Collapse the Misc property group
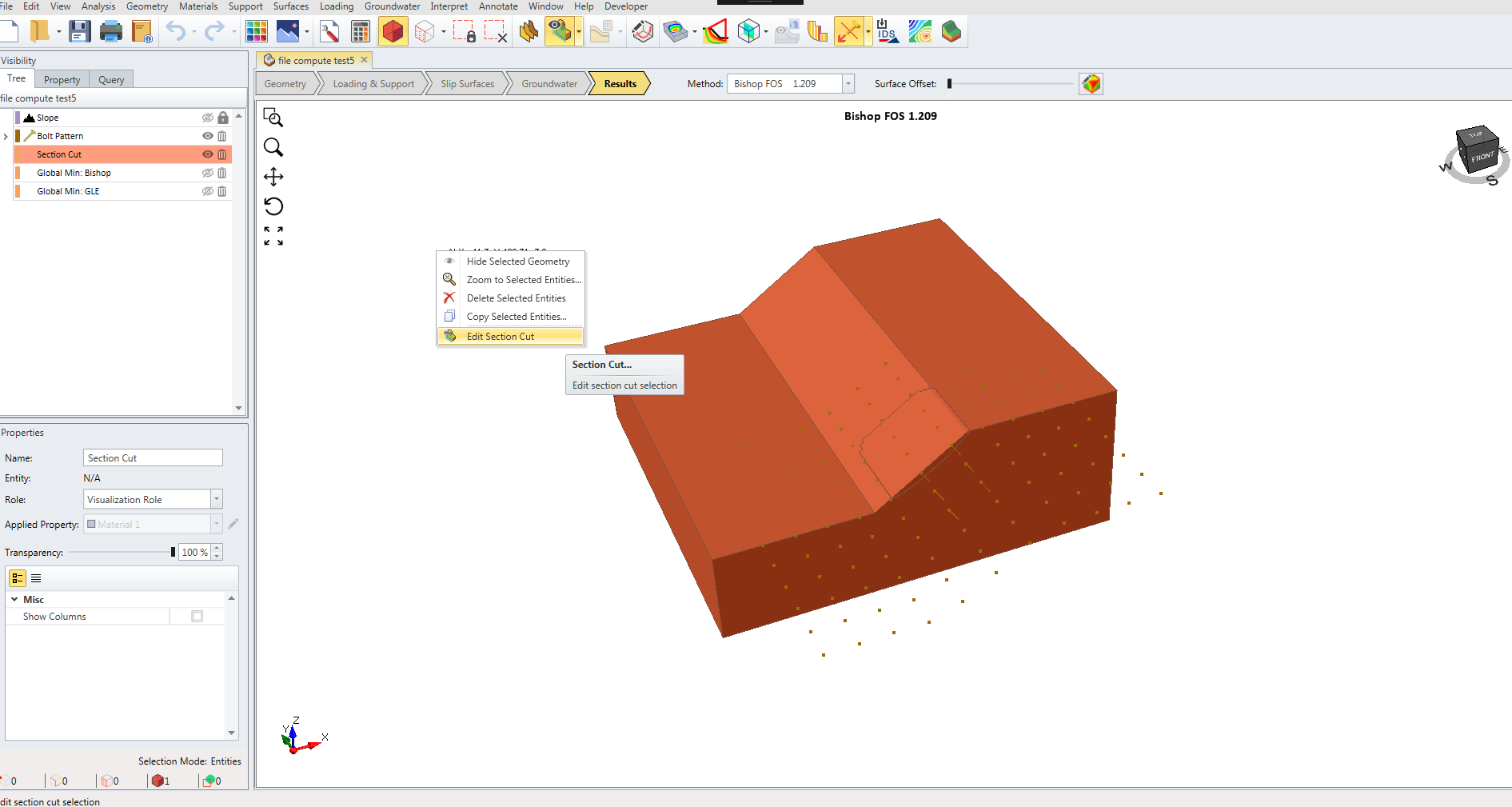The width and height of the screenshot is (1512, 807). pos(14,599)
